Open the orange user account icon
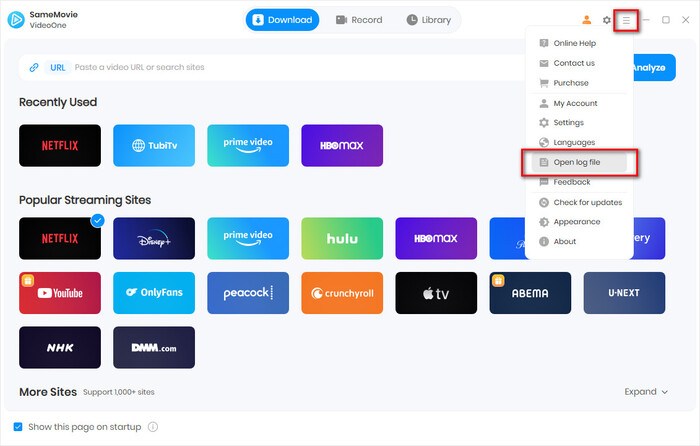 [x=587, y=20]
